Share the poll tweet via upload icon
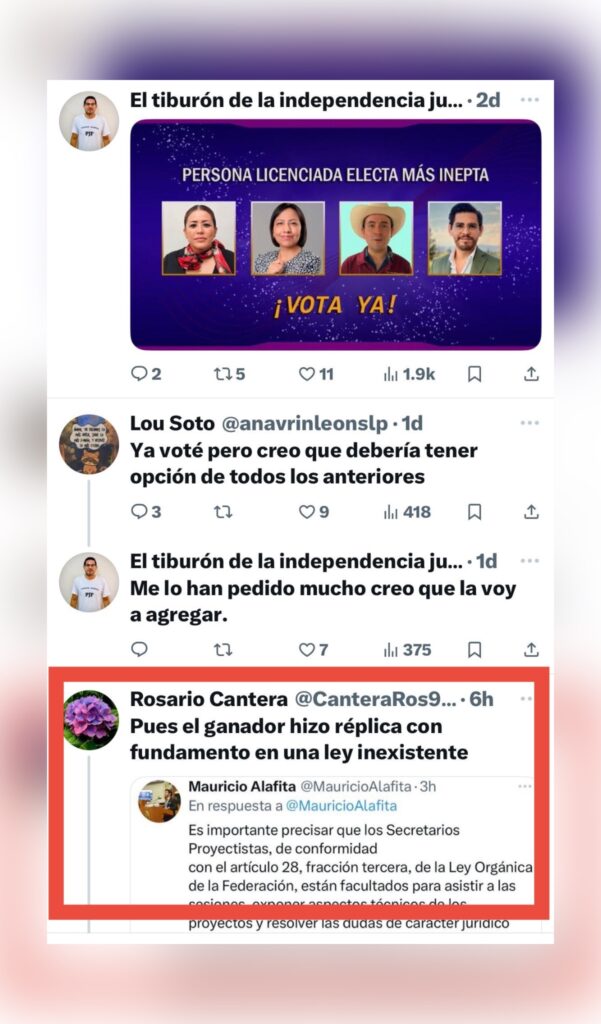Viewport: 601px width, 1024px height. [532, 374]
